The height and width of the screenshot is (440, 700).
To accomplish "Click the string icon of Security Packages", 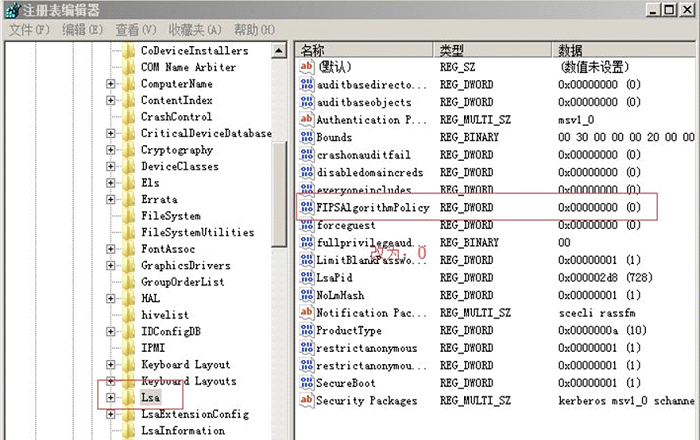I will [x=307, y=400].
